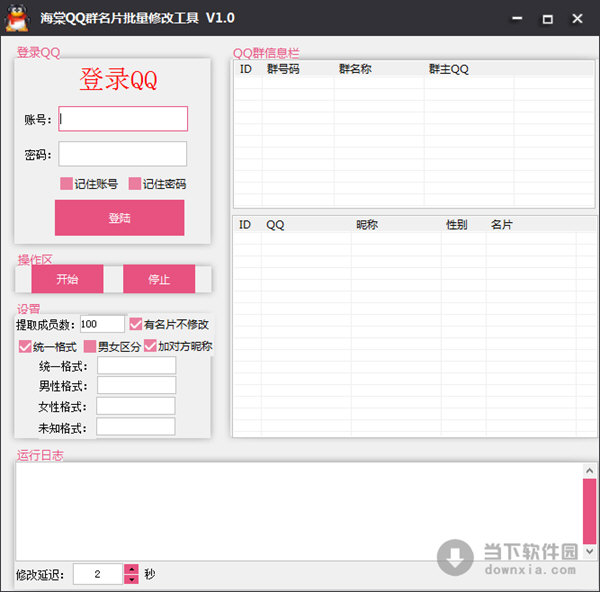The height and width of the screenshot is (592, 600).
Task: Increase 修改延迟 with the up arrow
Action: [x=131, y=569]
